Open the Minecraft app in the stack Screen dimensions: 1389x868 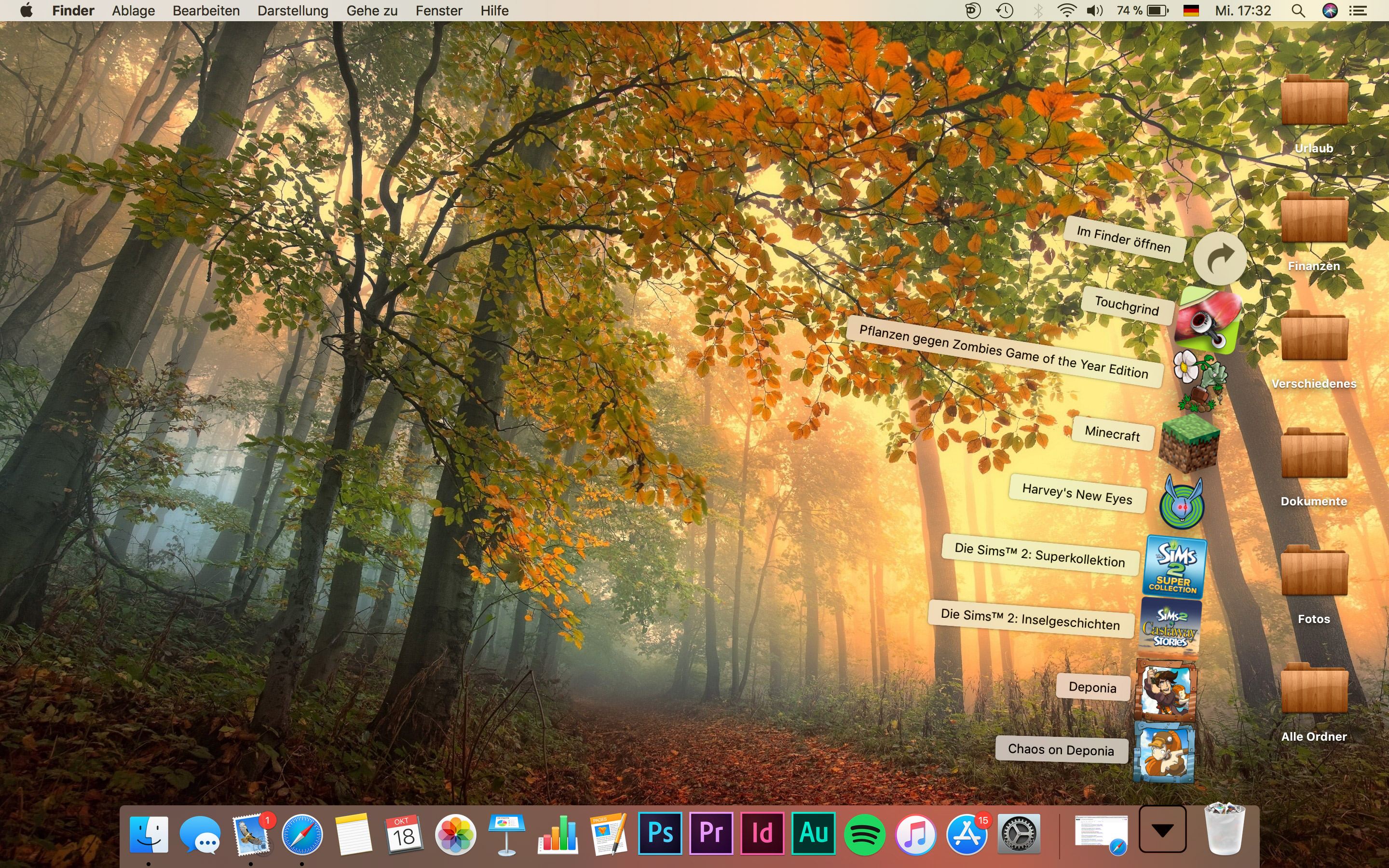click(x=1189, y=443)
